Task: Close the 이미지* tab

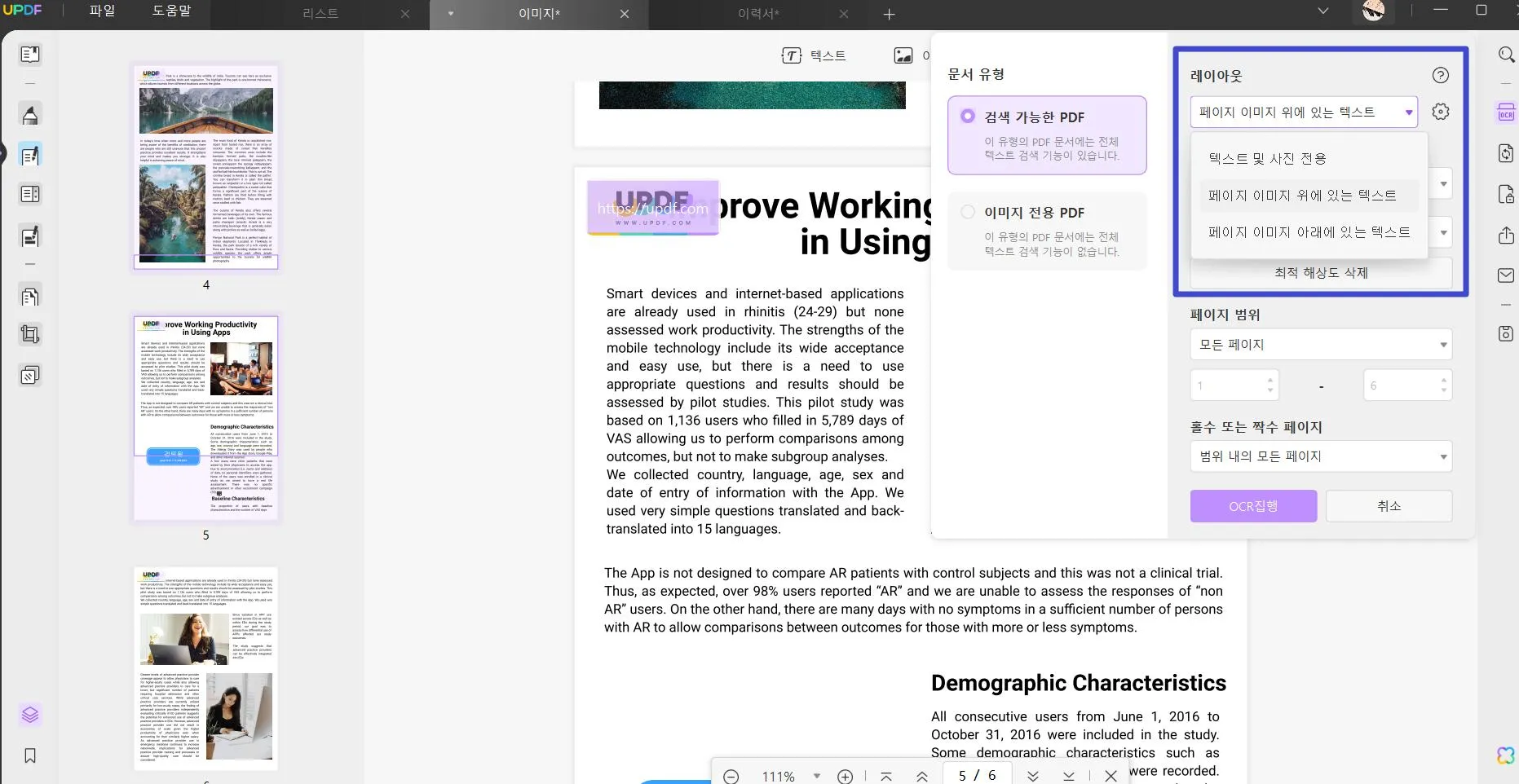Action: 625,14
